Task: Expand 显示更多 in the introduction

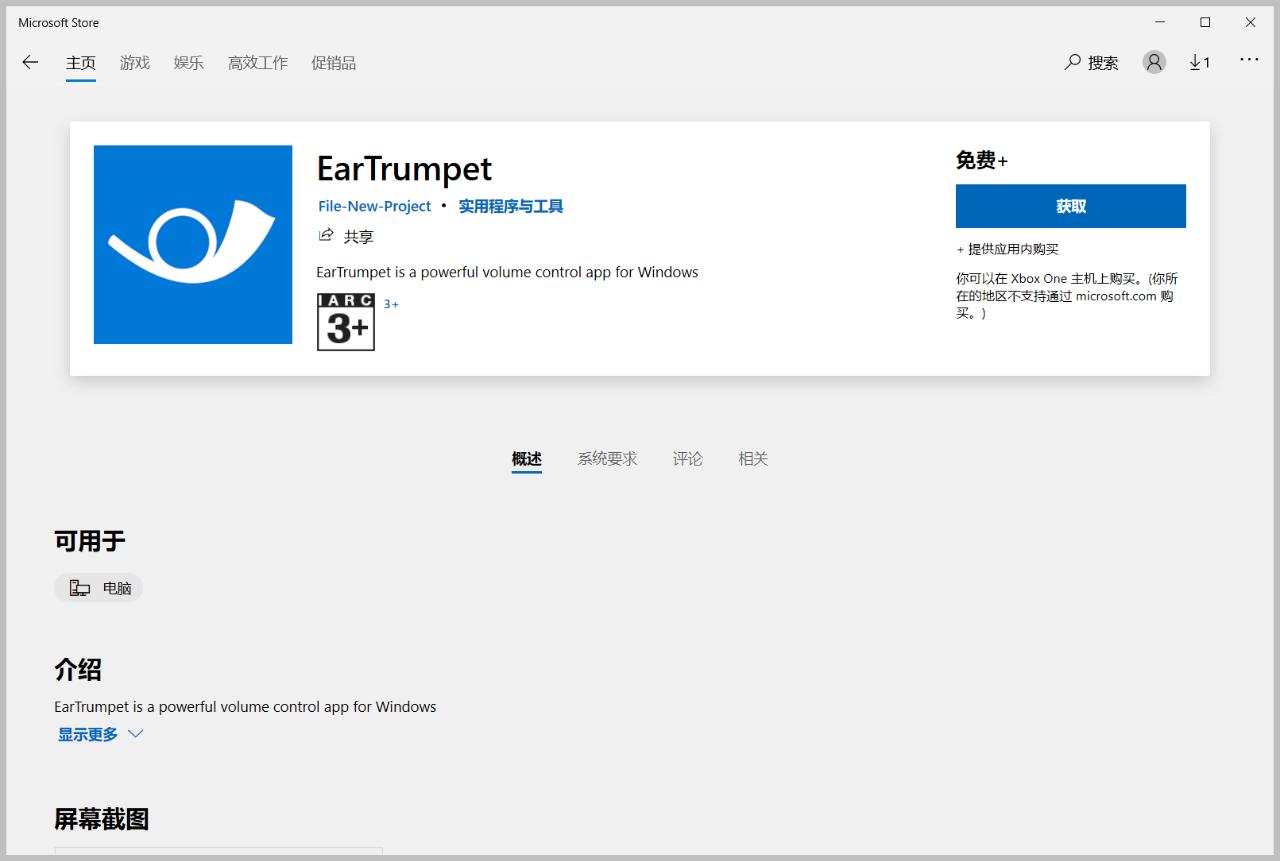Action: [88, 734]
